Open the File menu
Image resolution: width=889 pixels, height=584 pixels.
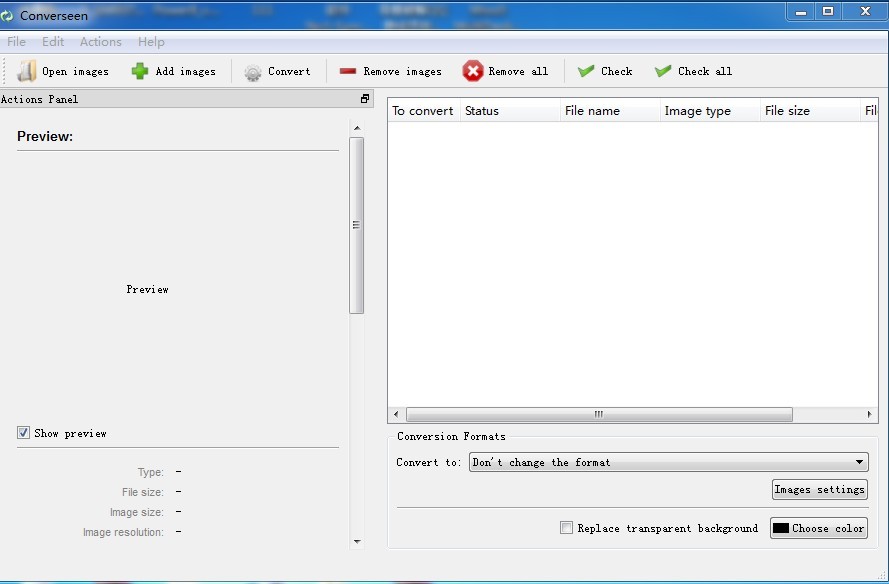click(16, 41)
